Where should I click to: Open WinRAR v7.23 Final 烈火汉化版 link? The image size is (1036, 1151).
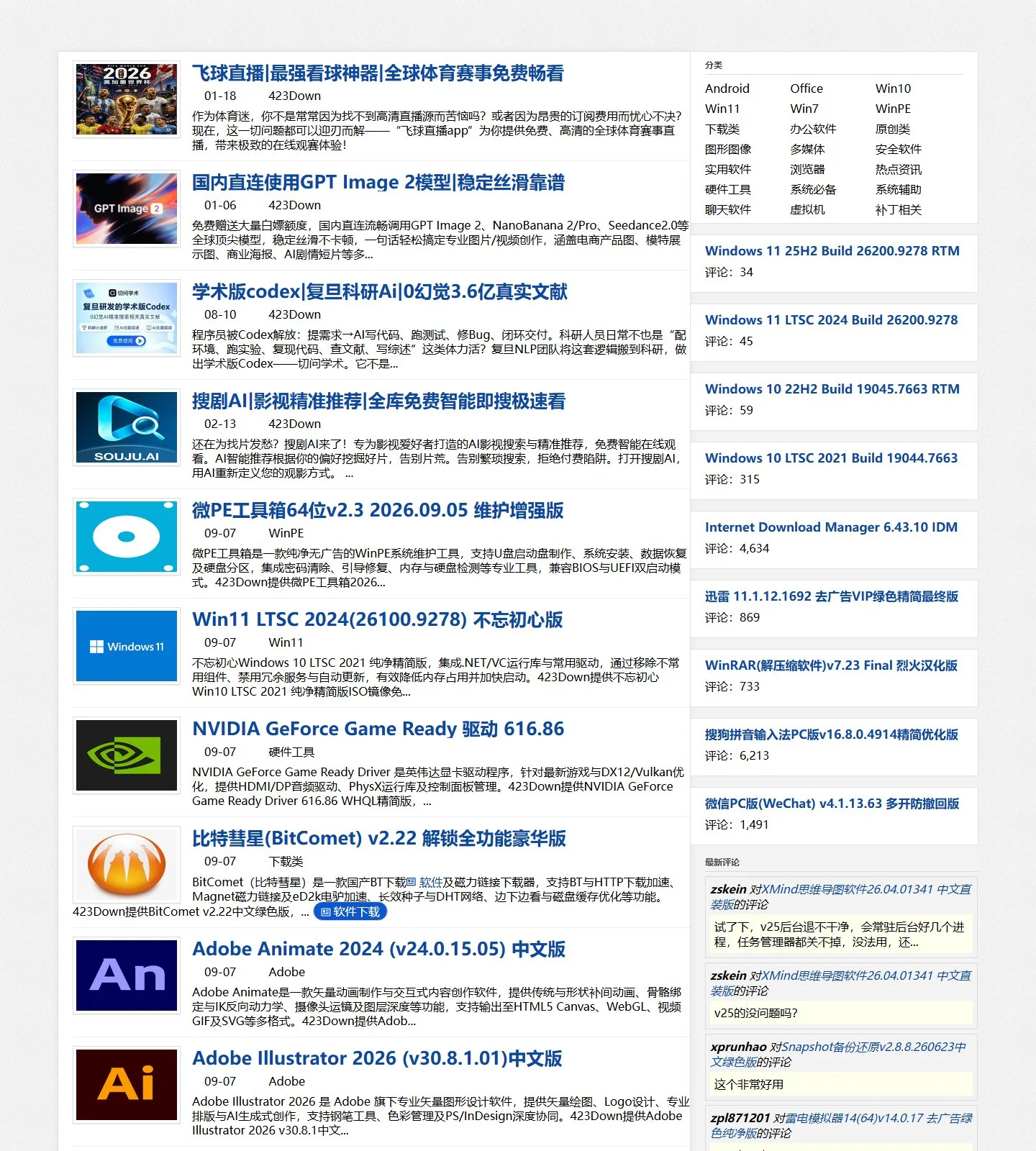(832, 665)
